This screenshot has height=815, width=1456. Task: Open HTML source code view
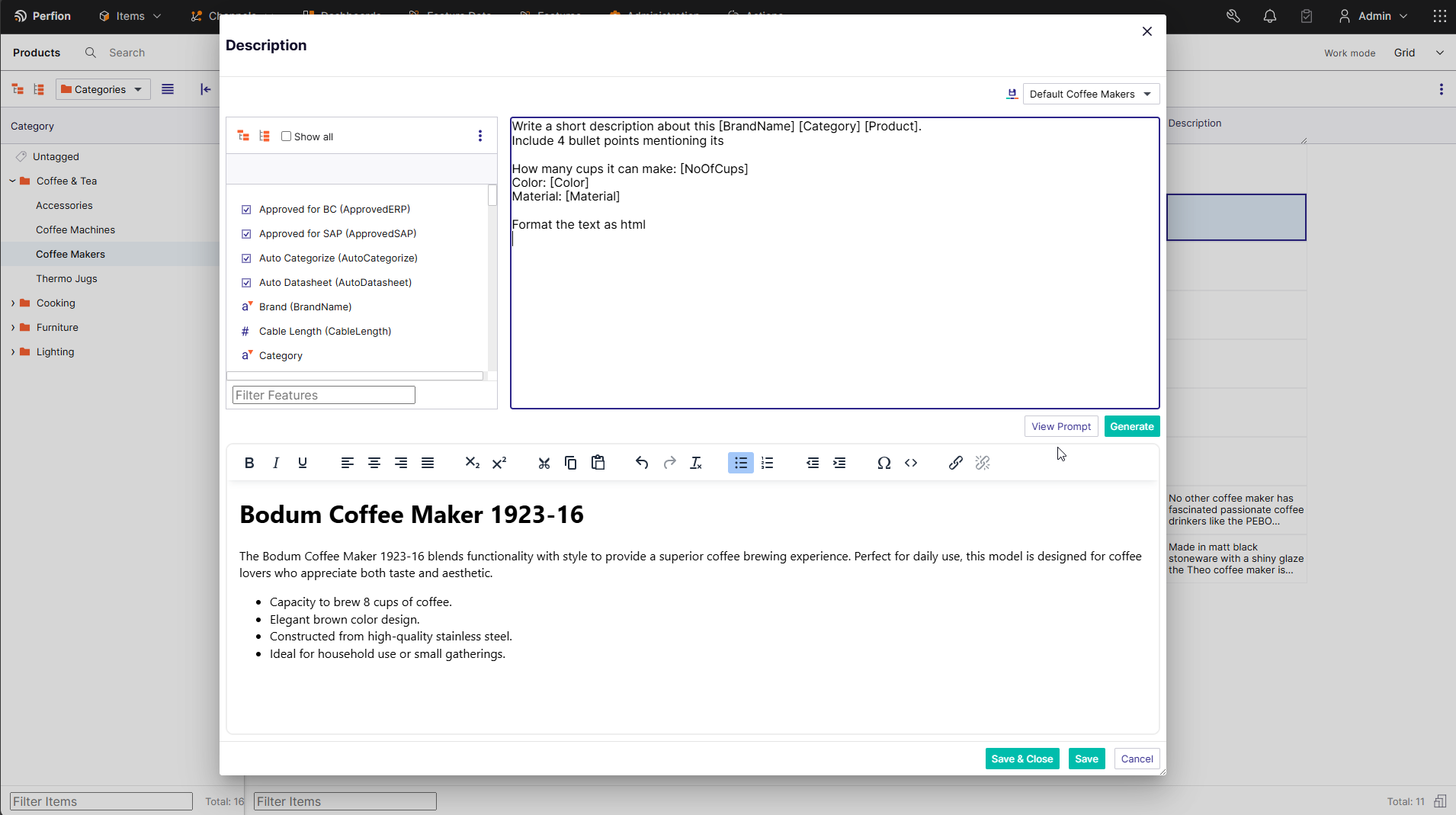[911, 463]
